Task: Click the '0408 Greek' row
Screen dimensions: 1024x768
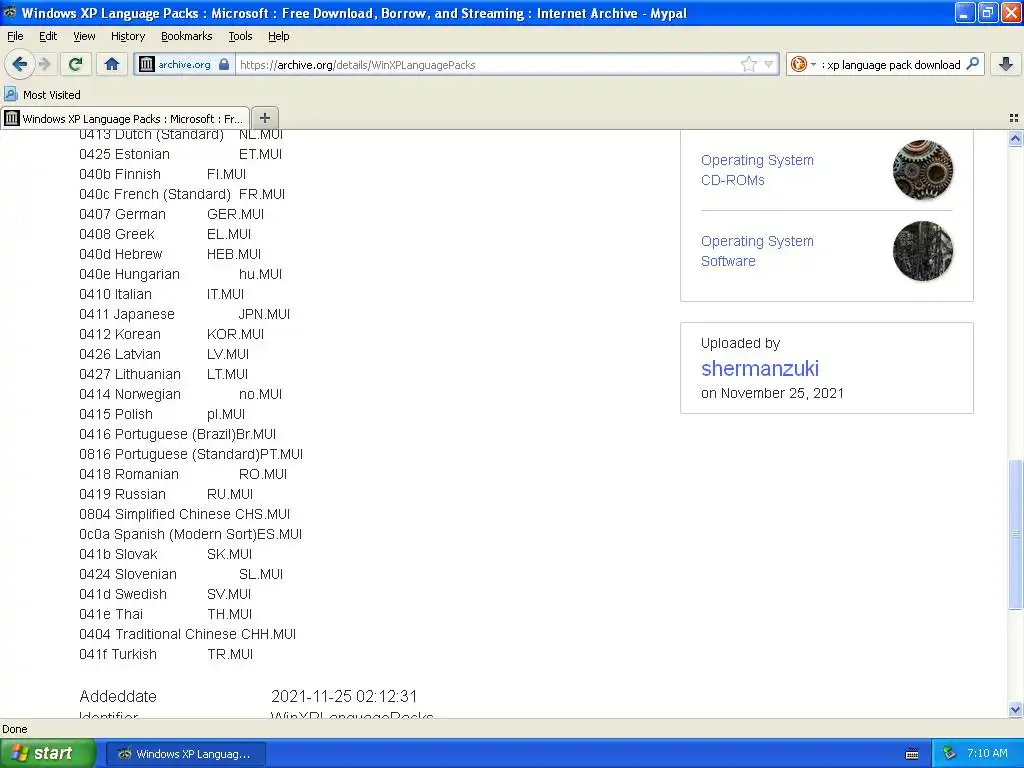Action: 165,234
